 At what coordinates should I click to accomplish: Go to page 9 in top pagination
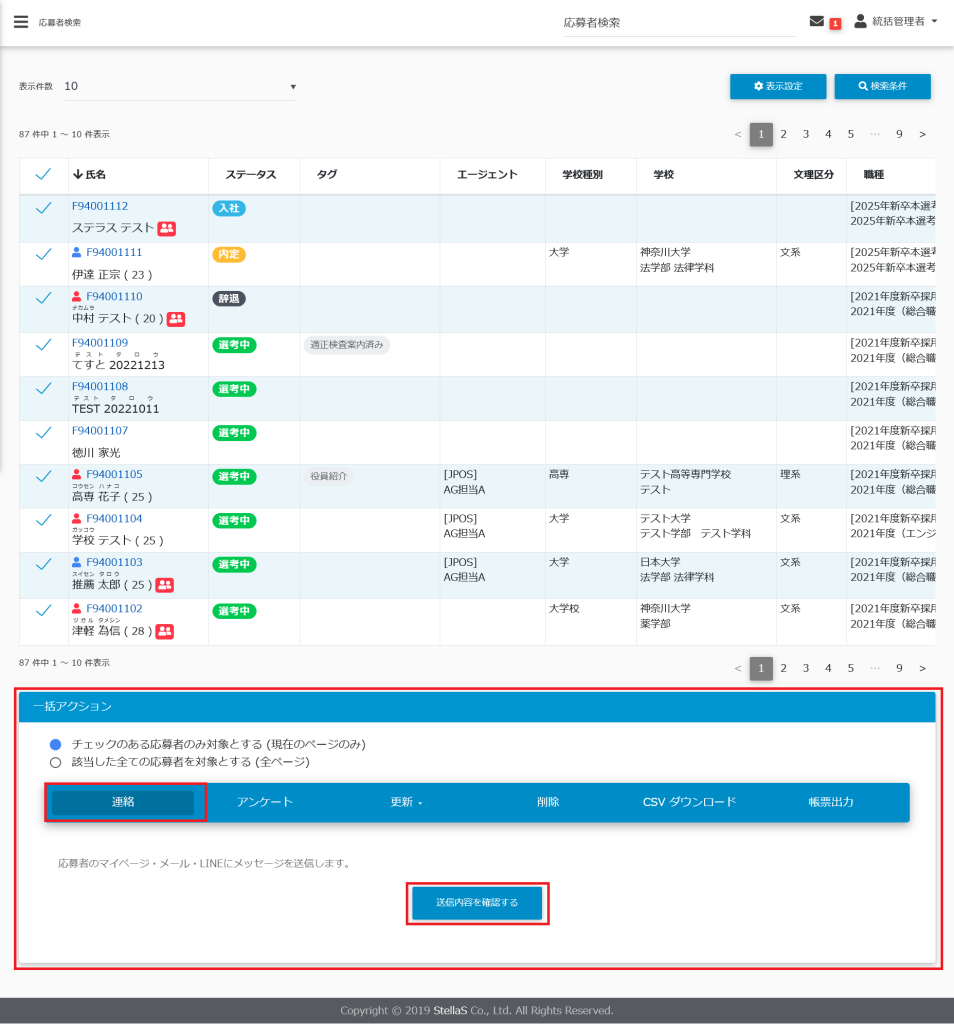(899, 134)
